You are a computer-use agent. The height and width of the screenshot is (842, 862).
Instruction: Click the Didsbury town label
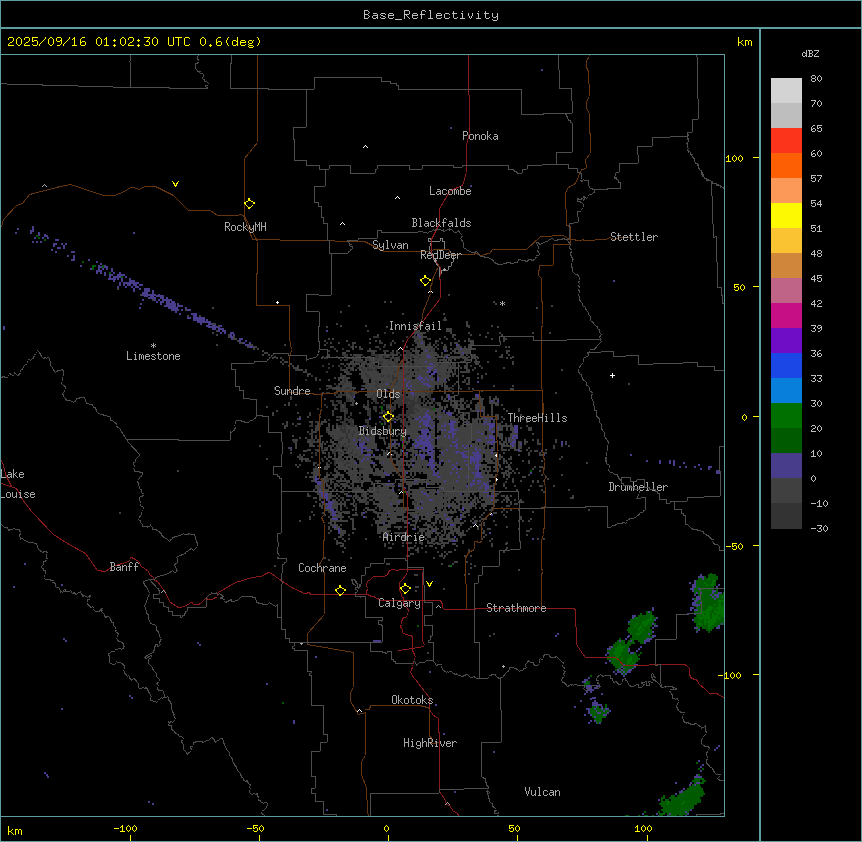tap(383, 431)
